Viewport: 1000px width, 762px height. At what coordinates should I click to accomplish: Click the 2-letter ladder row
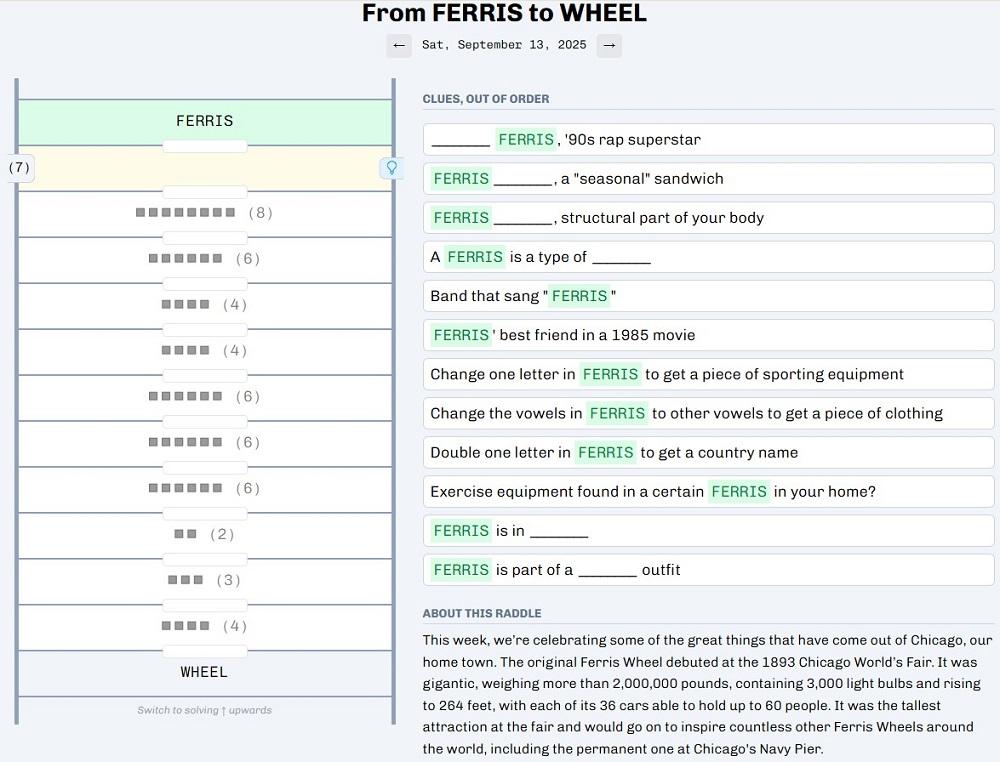point(204,534)
